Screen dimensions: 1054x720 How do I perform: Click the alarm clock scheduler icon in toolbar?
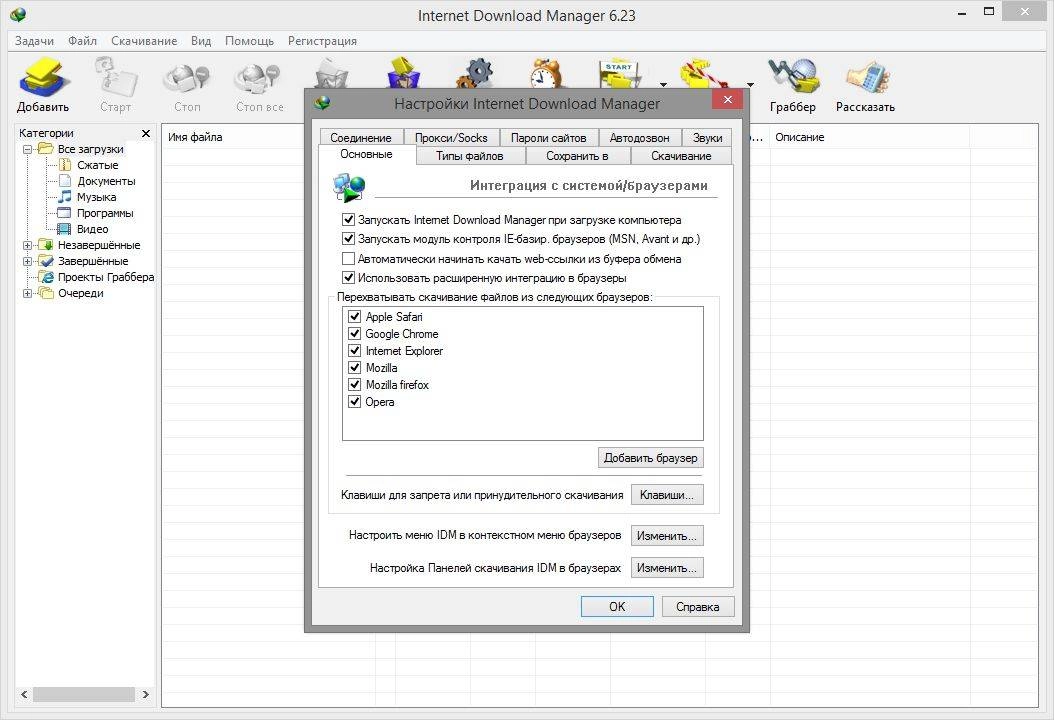click(x=545, y=73)
